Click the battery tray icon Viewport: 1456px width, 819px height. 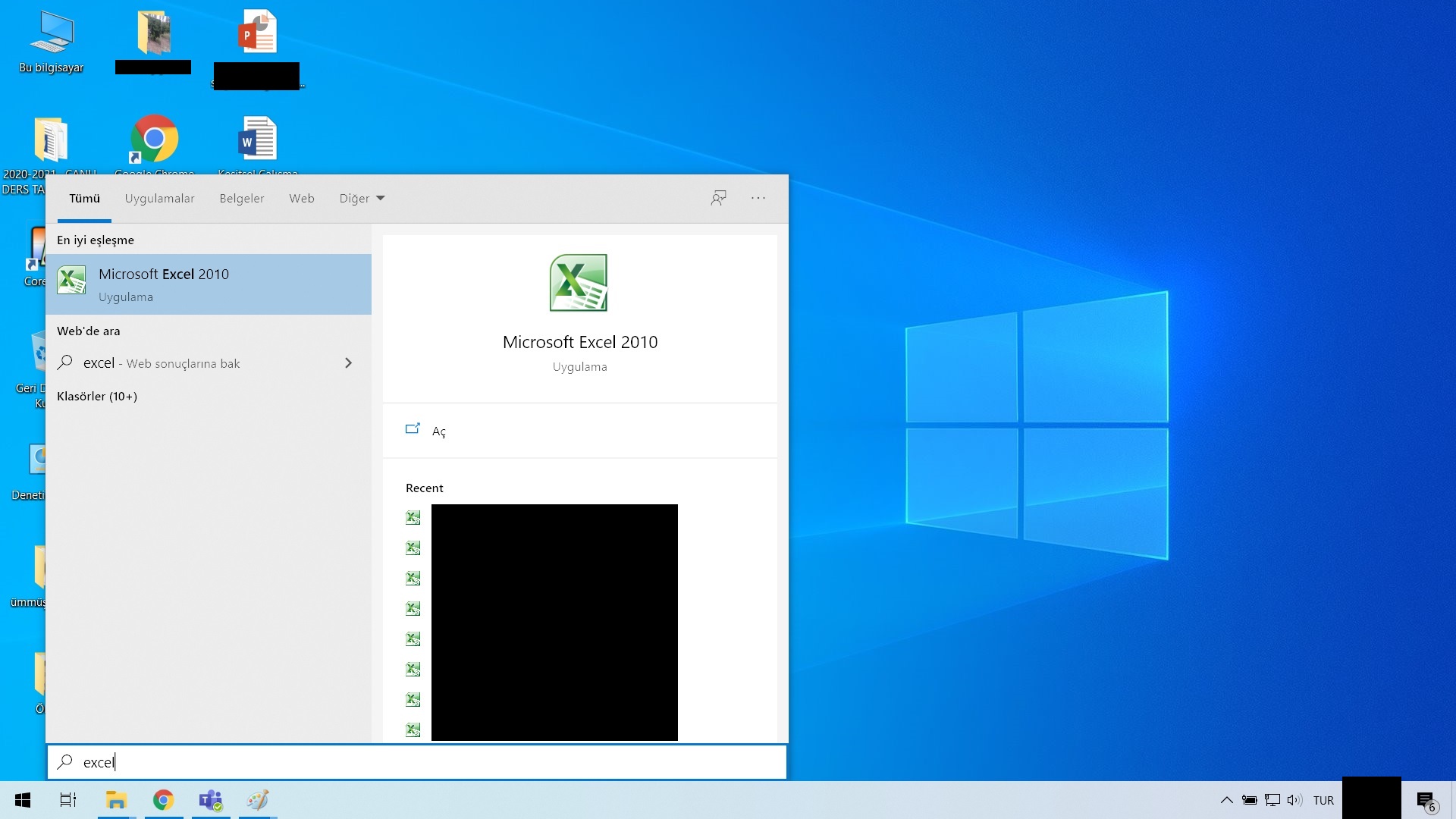coord(1249,800)
